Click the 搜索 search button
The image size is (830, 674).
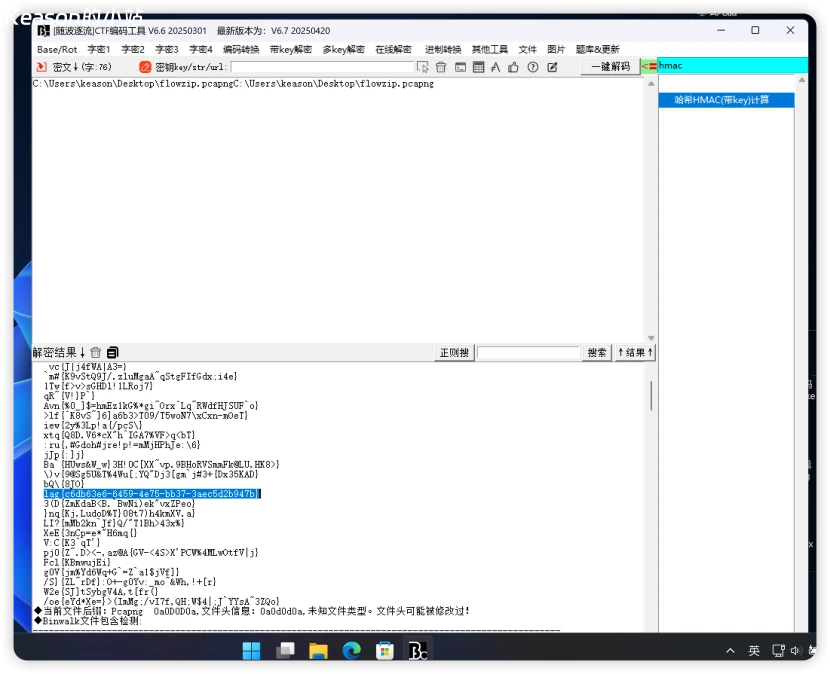(597, 353)
